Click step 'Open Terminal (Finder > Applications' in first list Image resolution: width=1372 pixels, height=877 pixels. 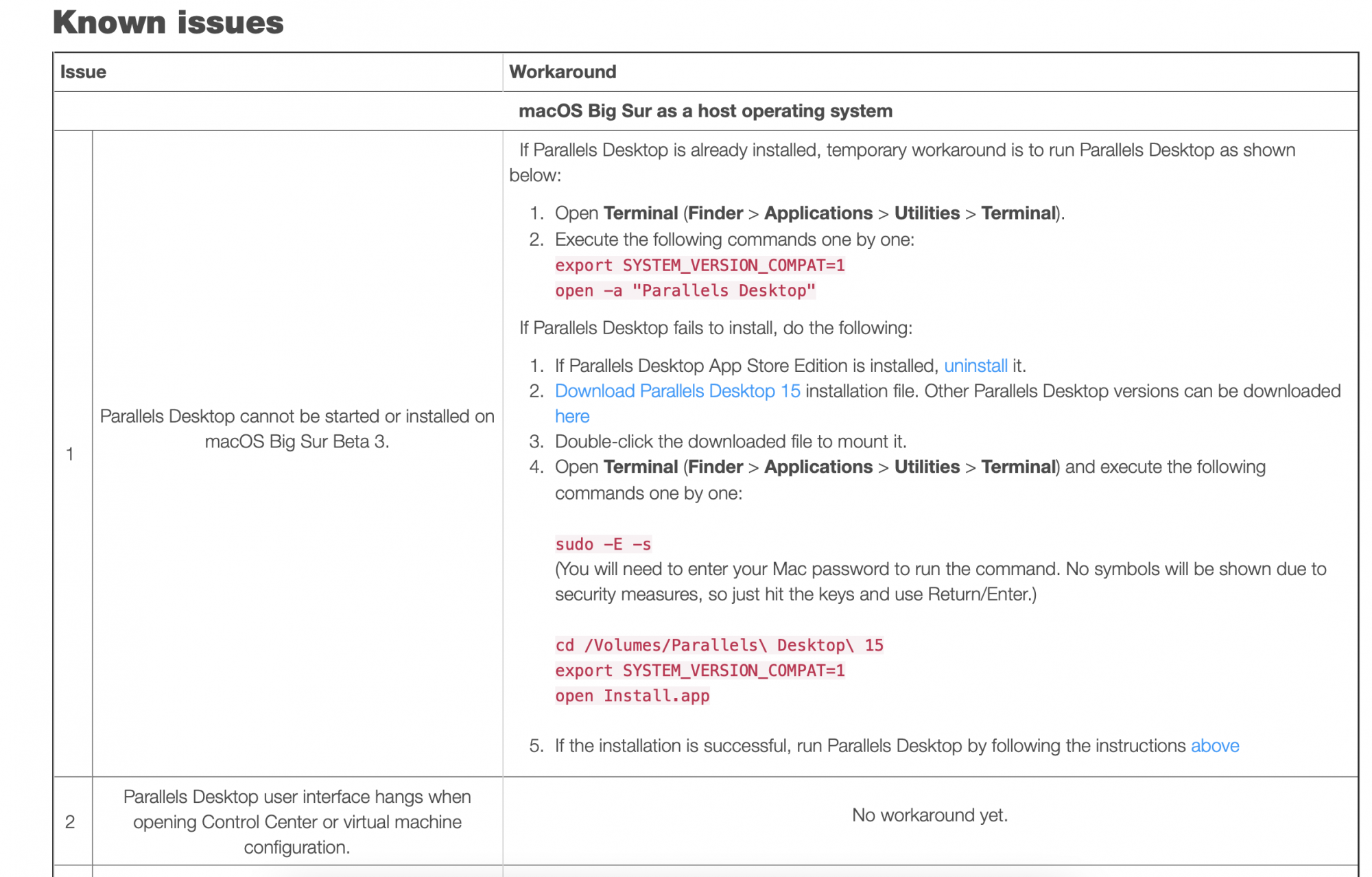(x=809, y=213)
